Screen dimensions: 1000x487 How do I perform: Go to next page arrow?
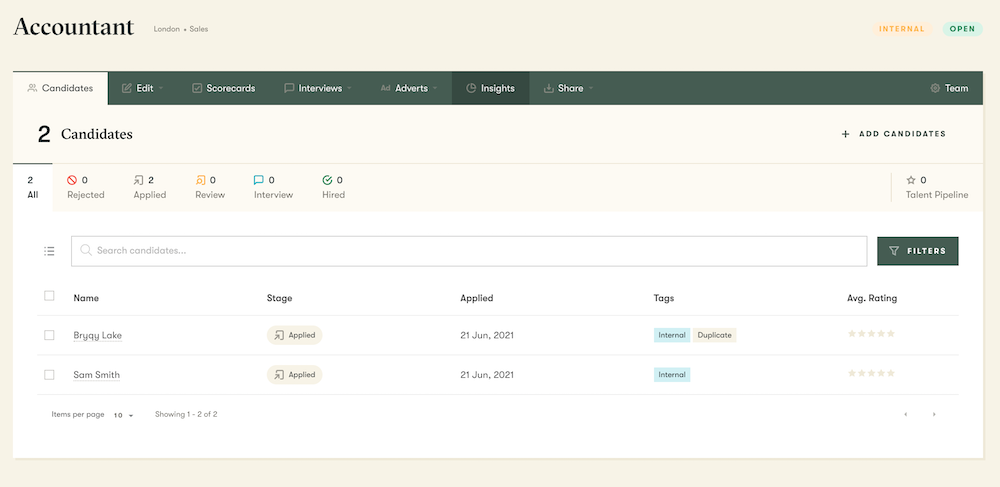[934, 414]
